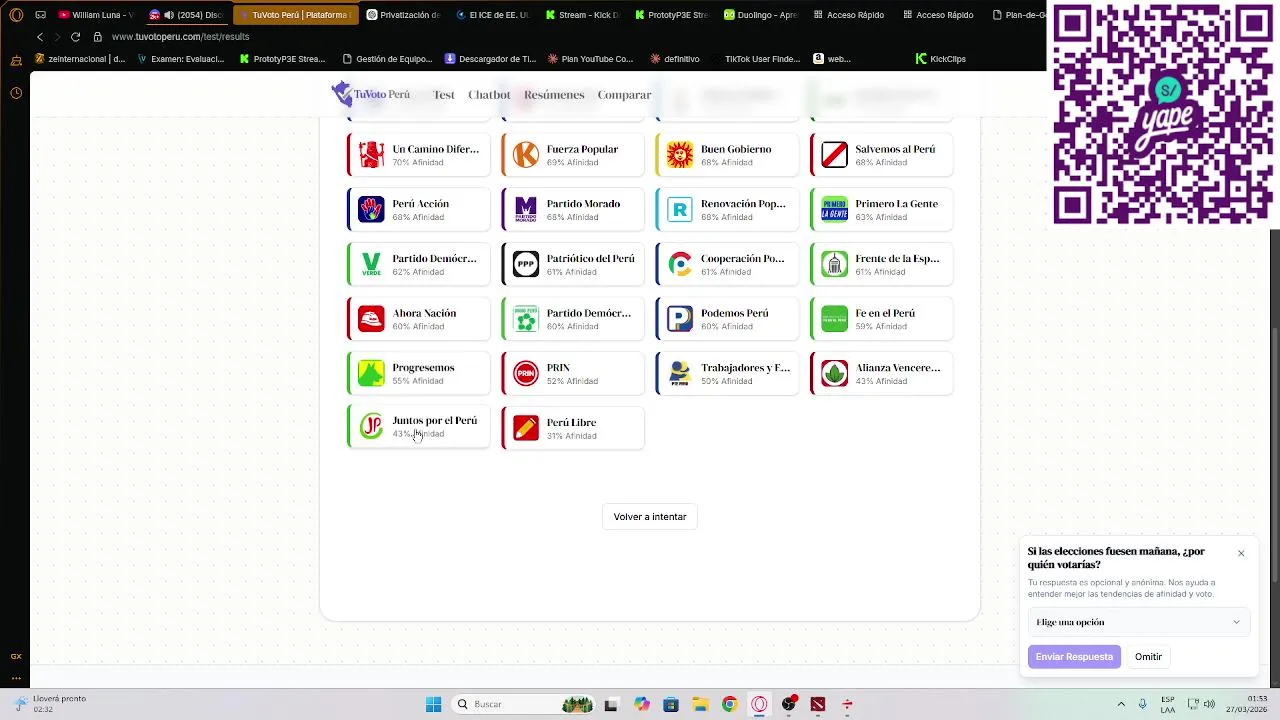Click the Salvemos al Perú logo

(835, 155)
